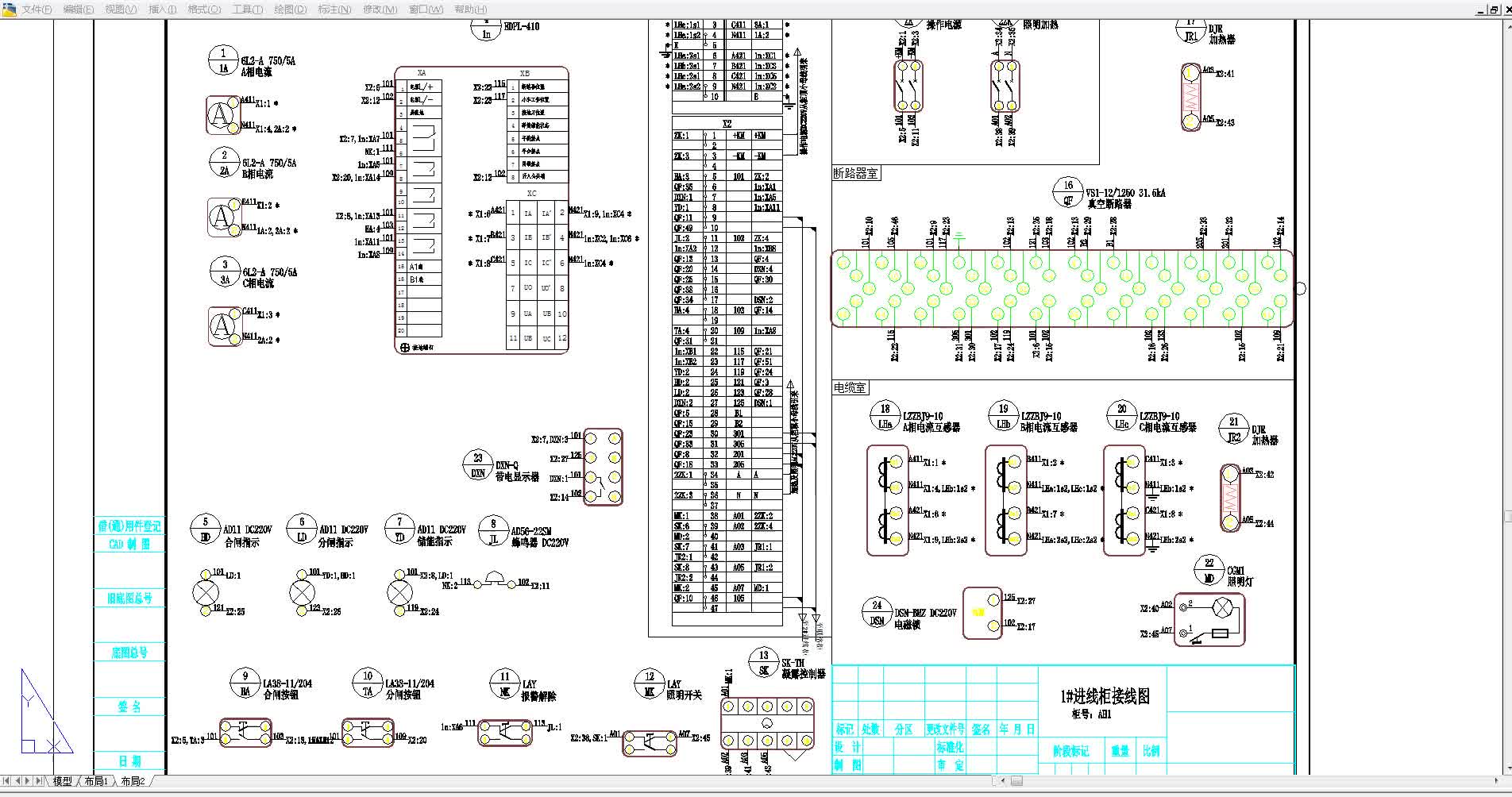The height and width of the screenshot is (797, 1512).
Task: Open the 修改(M) menu
Action: [x=380, y=10]
